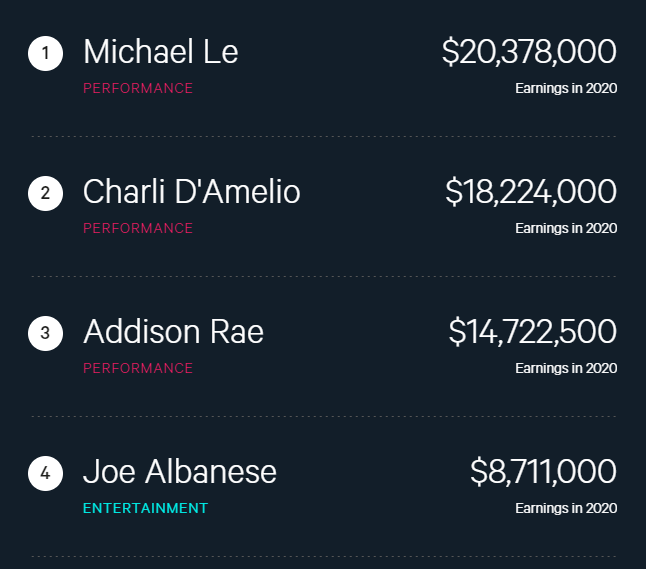Click PERFORMANCE tag under Michael Le
Screen dimensions: 646x569
(x=138, y=88)
